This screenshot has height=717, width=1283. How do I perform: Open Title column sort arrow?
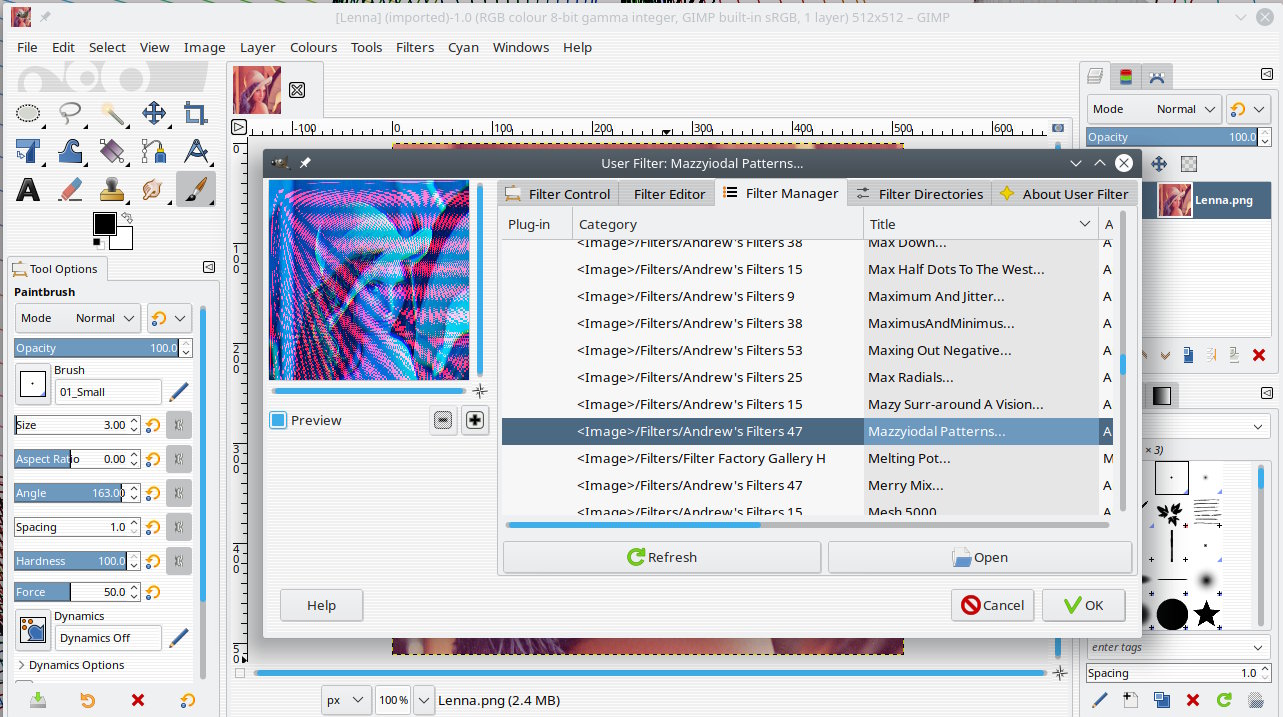point(1084,224)
